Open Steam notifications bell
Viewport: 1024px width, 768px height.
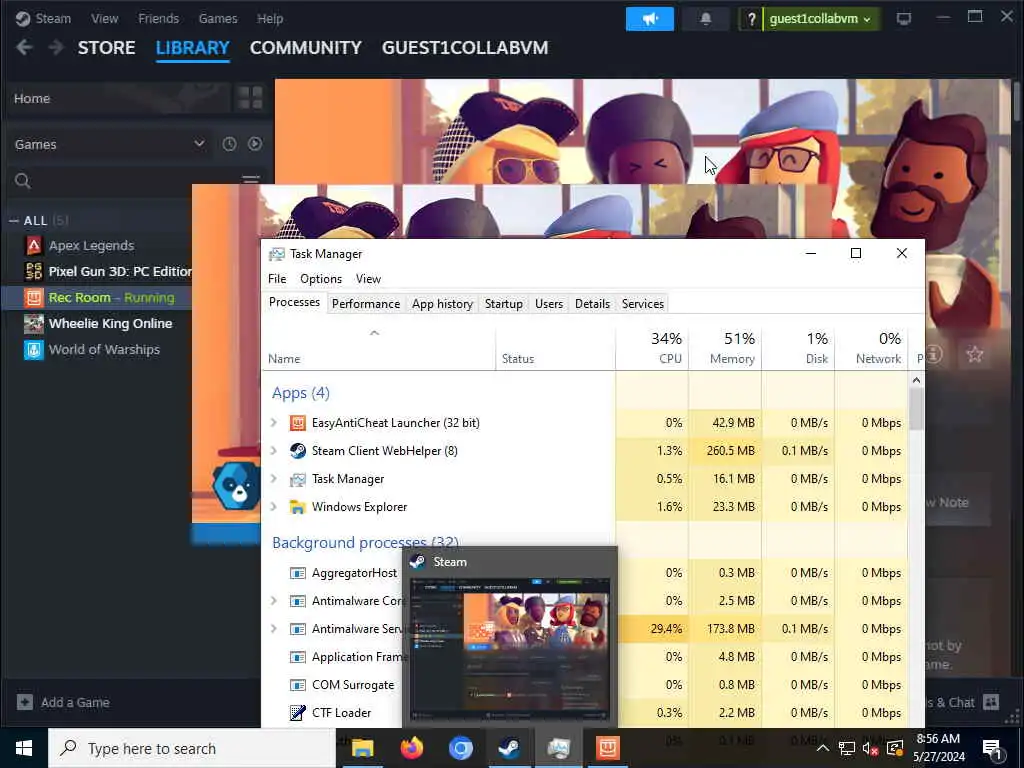(705, 19)
